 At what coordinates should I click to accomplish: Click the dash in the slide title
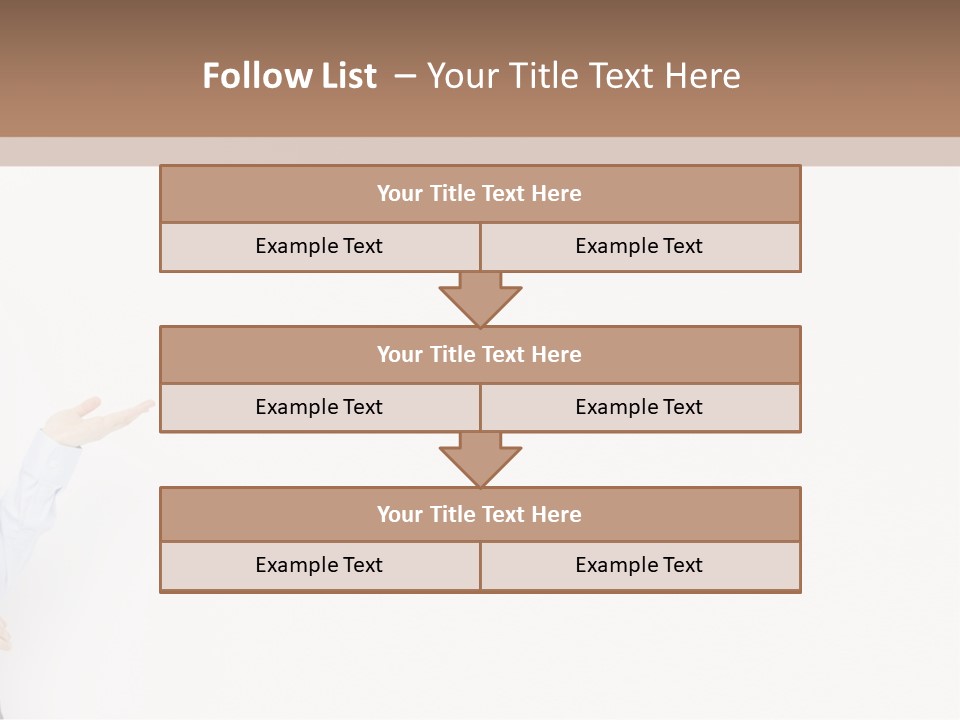[x=405, y=76]
